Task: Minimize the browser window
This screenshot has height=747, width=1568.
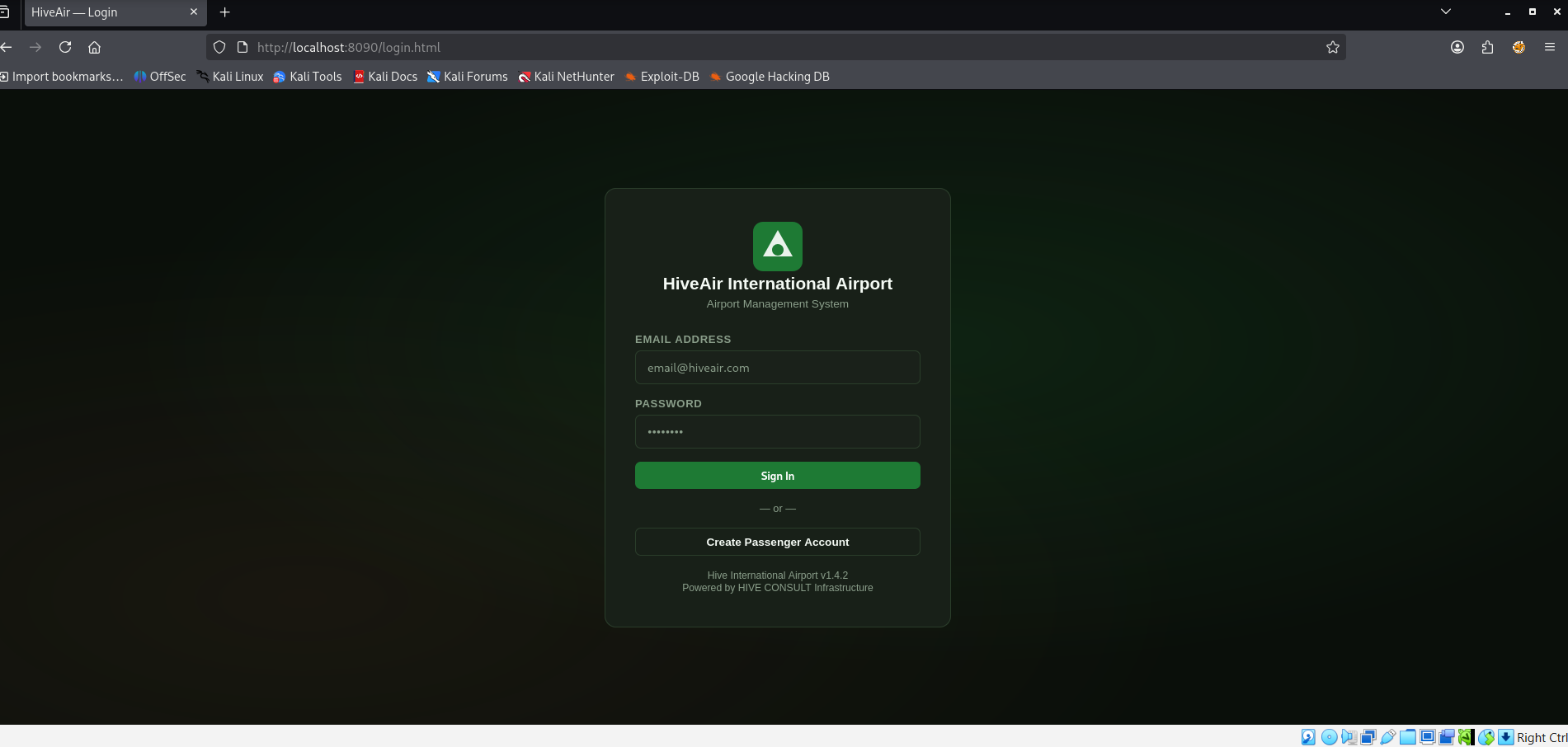Action: click(1508, 12)
